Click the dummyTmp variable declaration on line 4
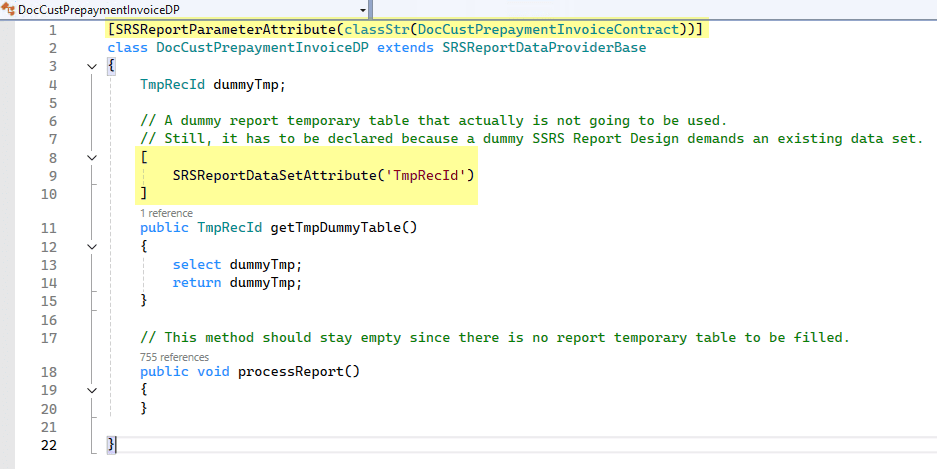Image resolution: width=937 pixels, height=469 pixels. (x=246, y=85)
